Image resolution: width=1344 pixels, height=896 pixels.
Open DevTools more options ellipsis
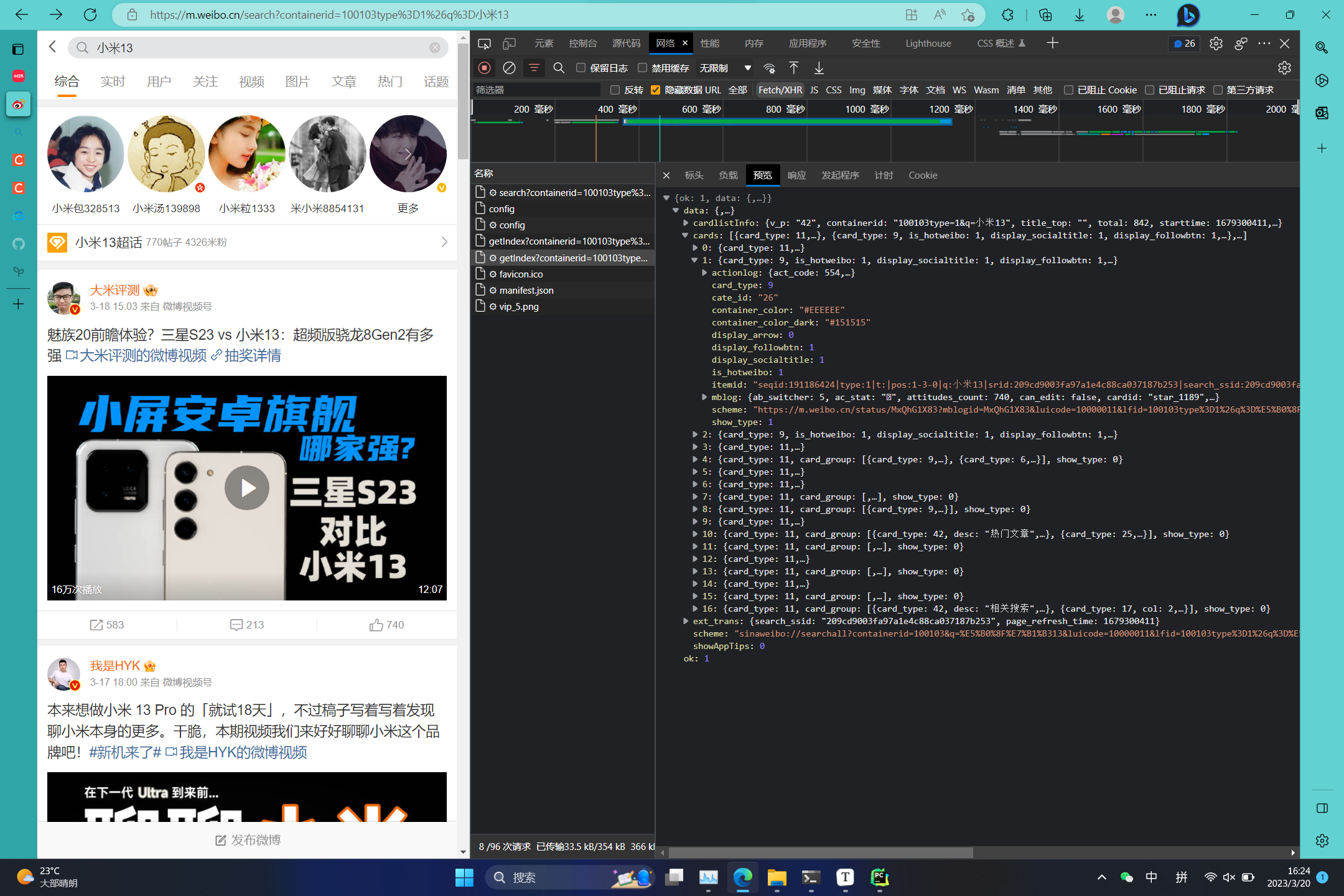click(x=1264, y=44)
